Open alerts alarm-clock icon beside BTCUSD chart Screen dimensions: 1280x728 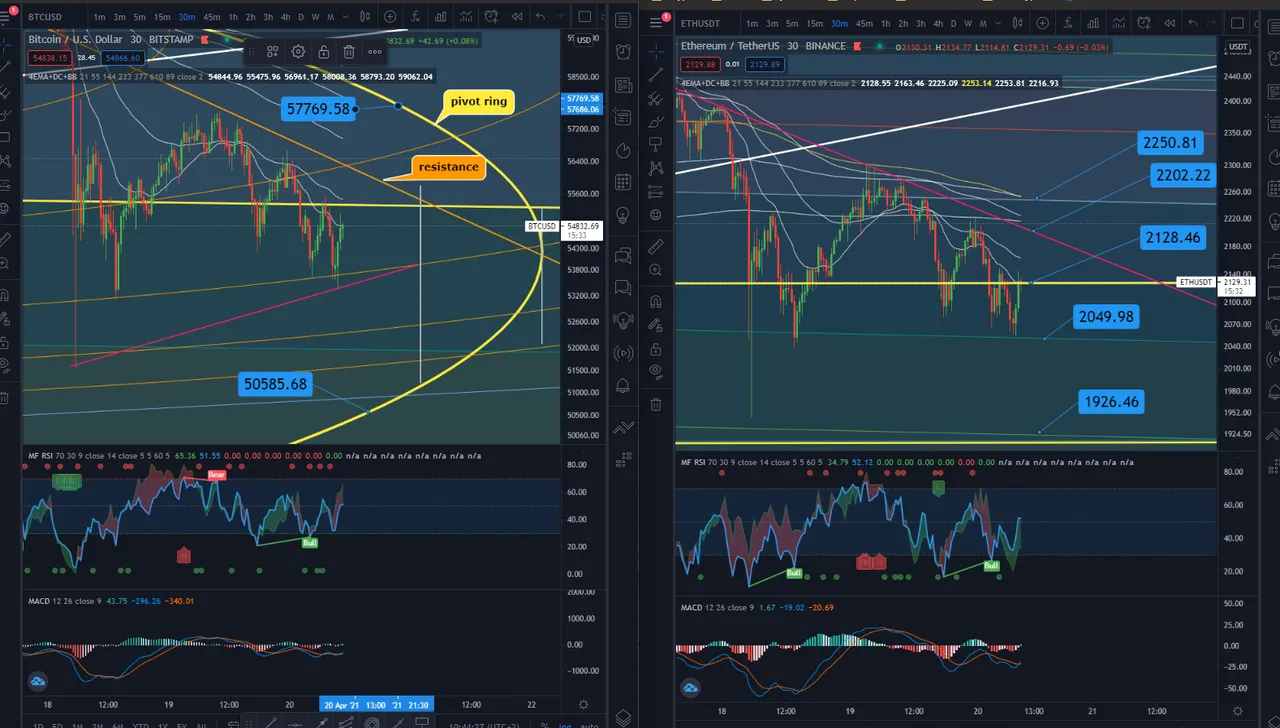pos(622,52)
